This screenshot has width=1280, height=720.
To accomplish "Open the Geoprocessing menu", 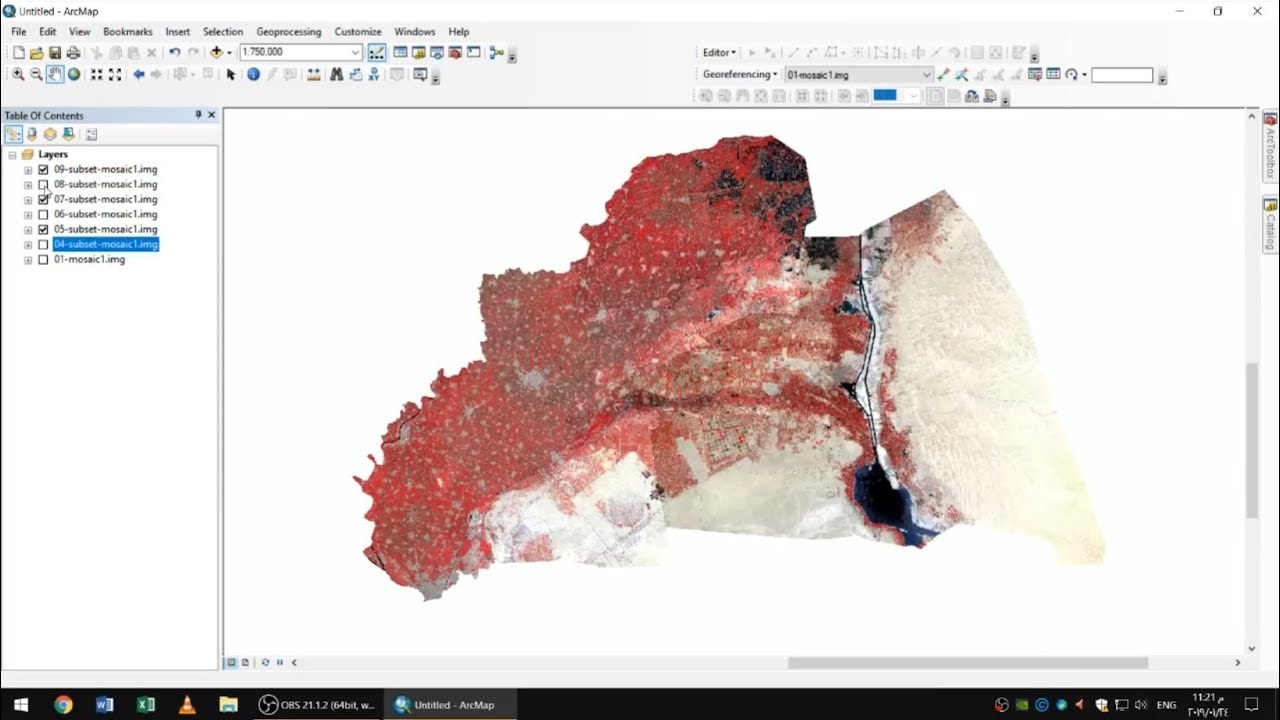I will click(x=289, y=32).
